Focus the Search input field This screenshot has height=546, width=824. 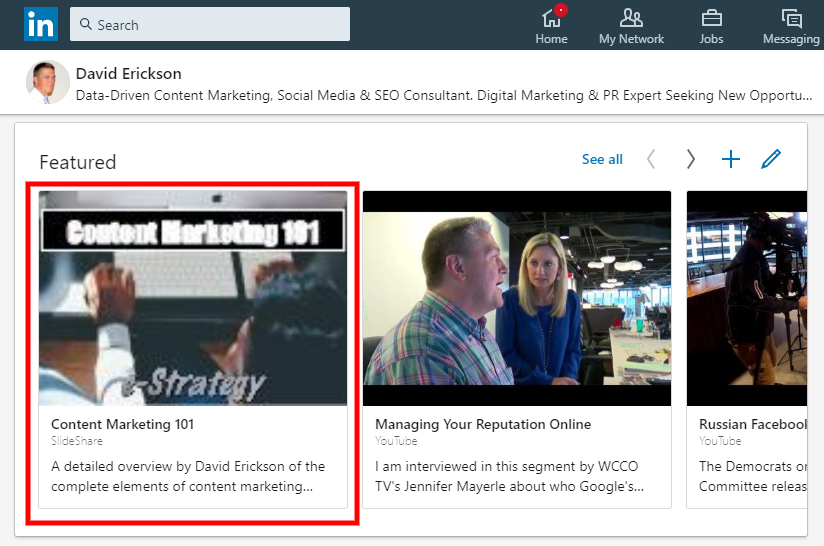tap(210, 24)
